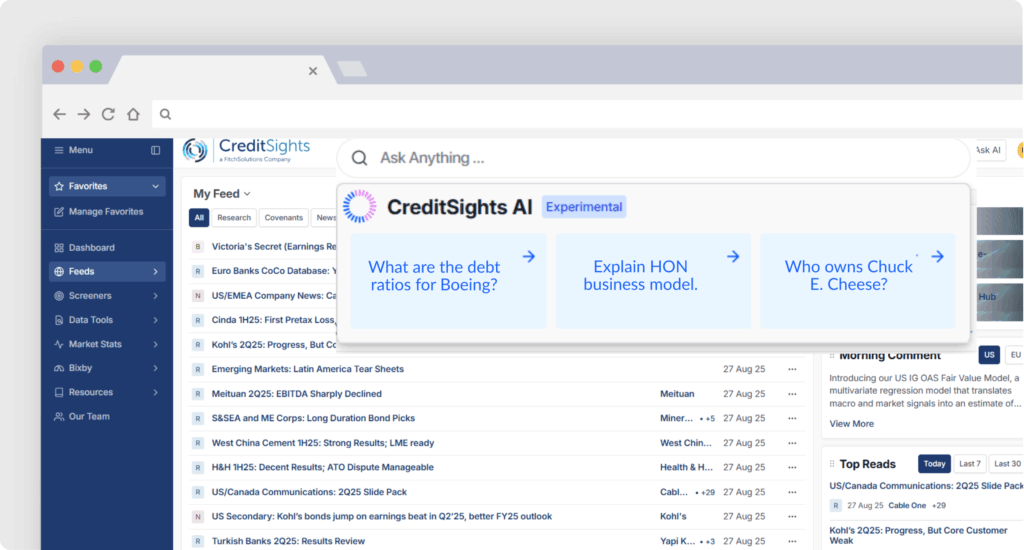Click the browser back arrow

[x=59, y=114]
